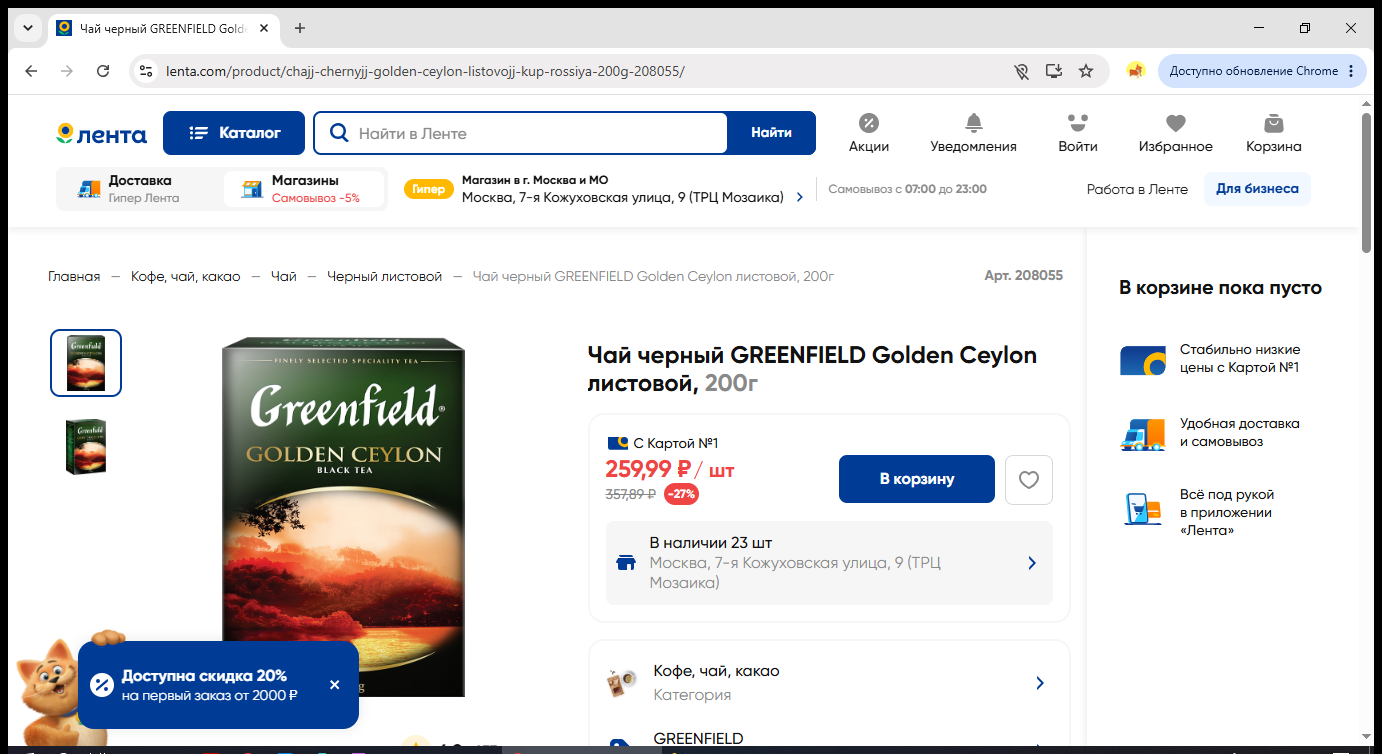This screenshot has width=1382, height=754.
Task: Select the first tea thumbnail
Action: tap(86, 363)
